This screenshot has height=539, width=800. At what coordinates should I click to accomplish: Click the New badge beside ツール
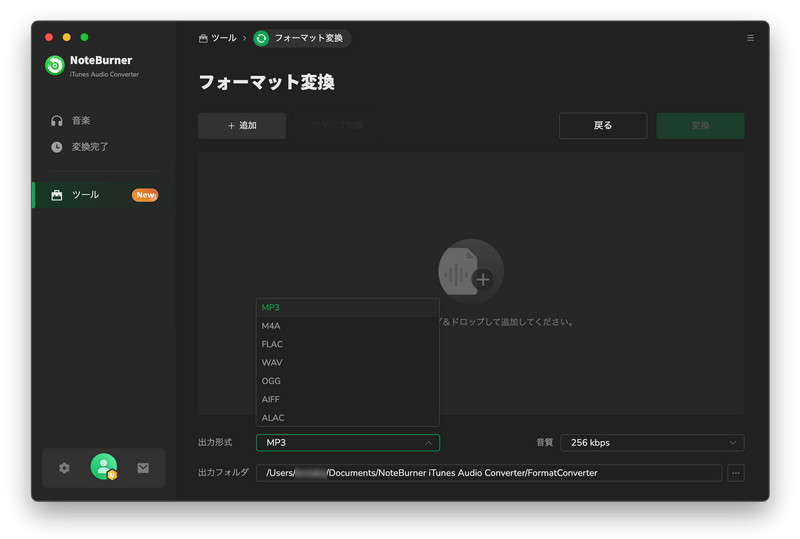[145, 195]
